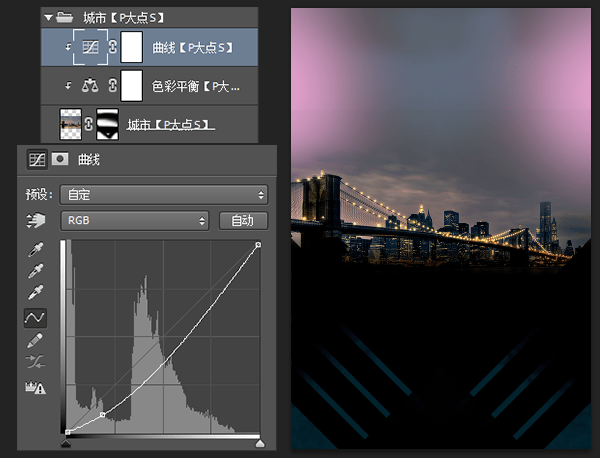Select the 曲线 curves adjustment icon in layers

tap(90, 47)
